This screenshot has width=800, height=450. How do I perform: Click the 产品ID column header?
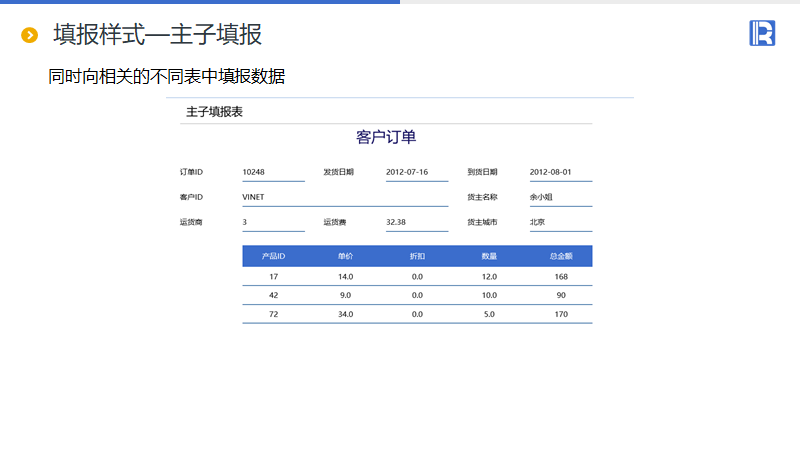click(273, 256)
